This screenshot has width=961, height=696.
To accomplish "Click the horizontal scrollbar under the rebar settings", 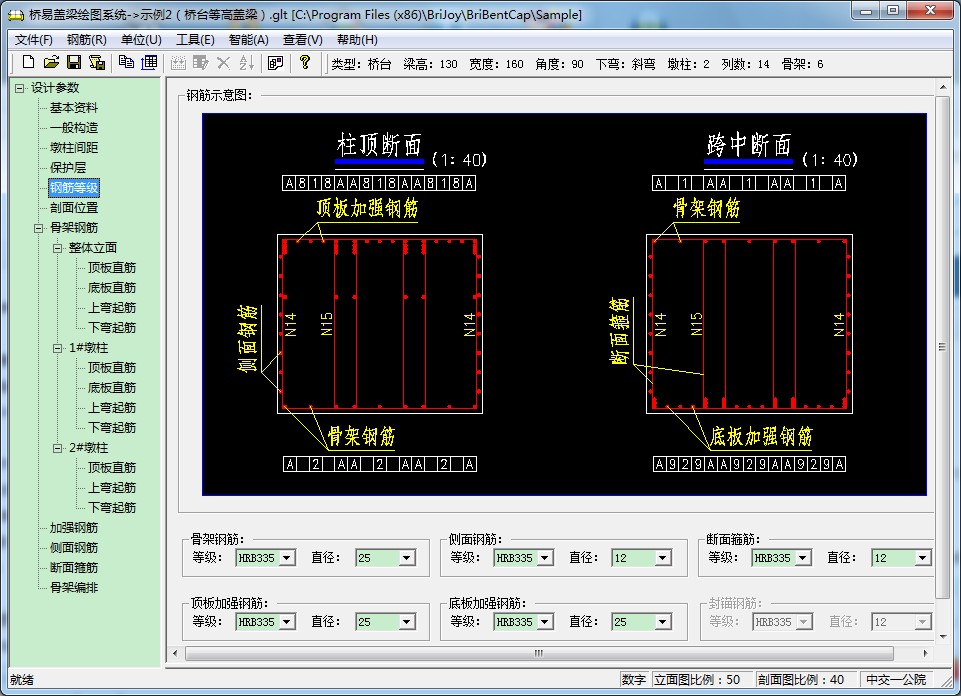I will (x=538, y=654).
